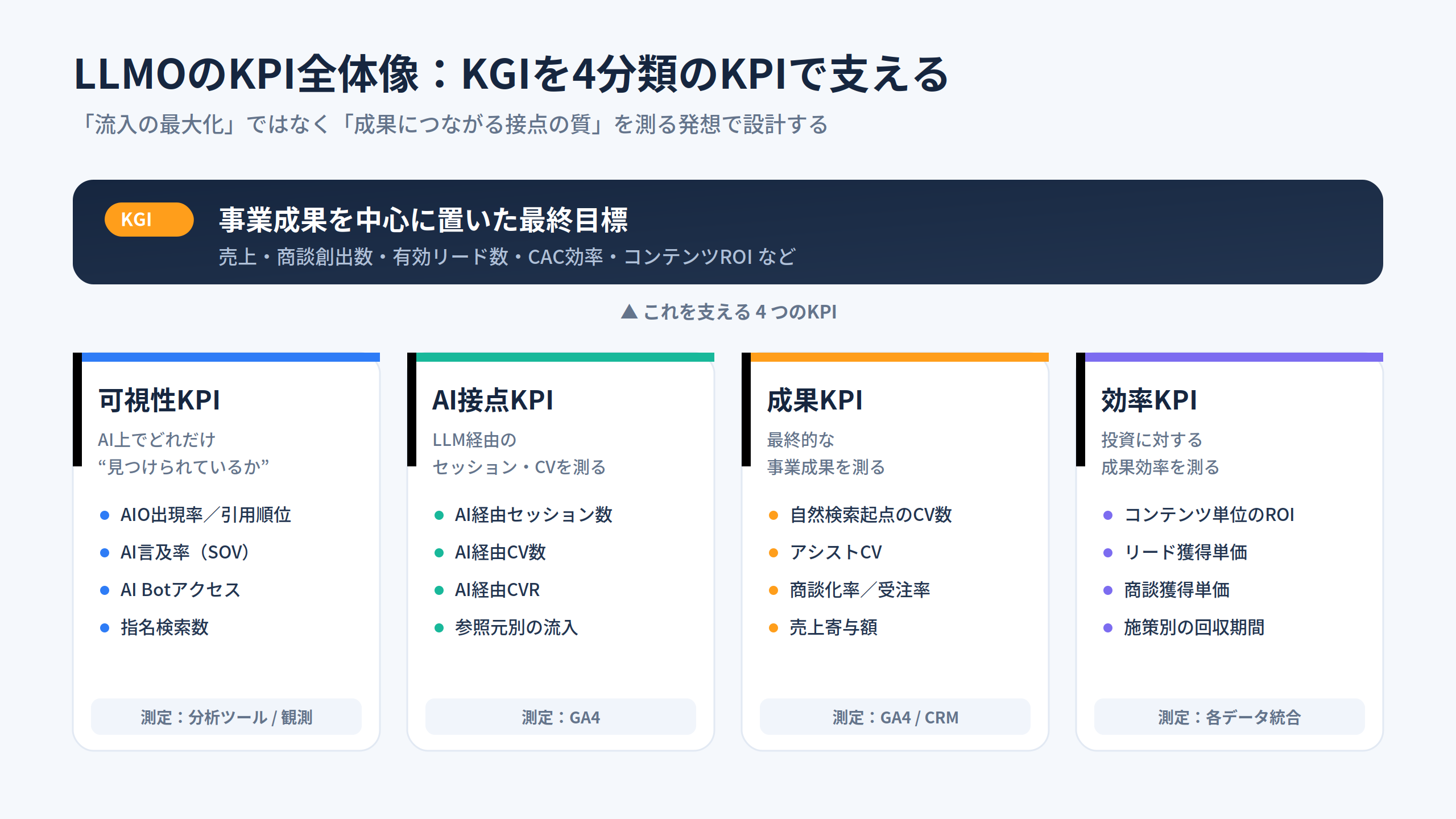Click the item リード獲得単価
Viewport: 1456px width, 819px height.
1186,552
